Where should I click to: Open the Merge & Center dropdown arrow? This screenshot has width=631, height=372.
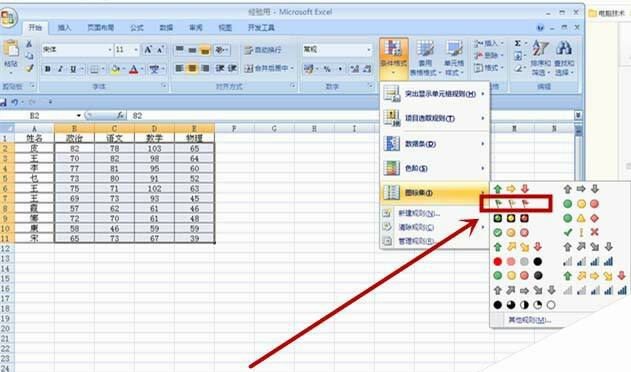click(292, 68)
